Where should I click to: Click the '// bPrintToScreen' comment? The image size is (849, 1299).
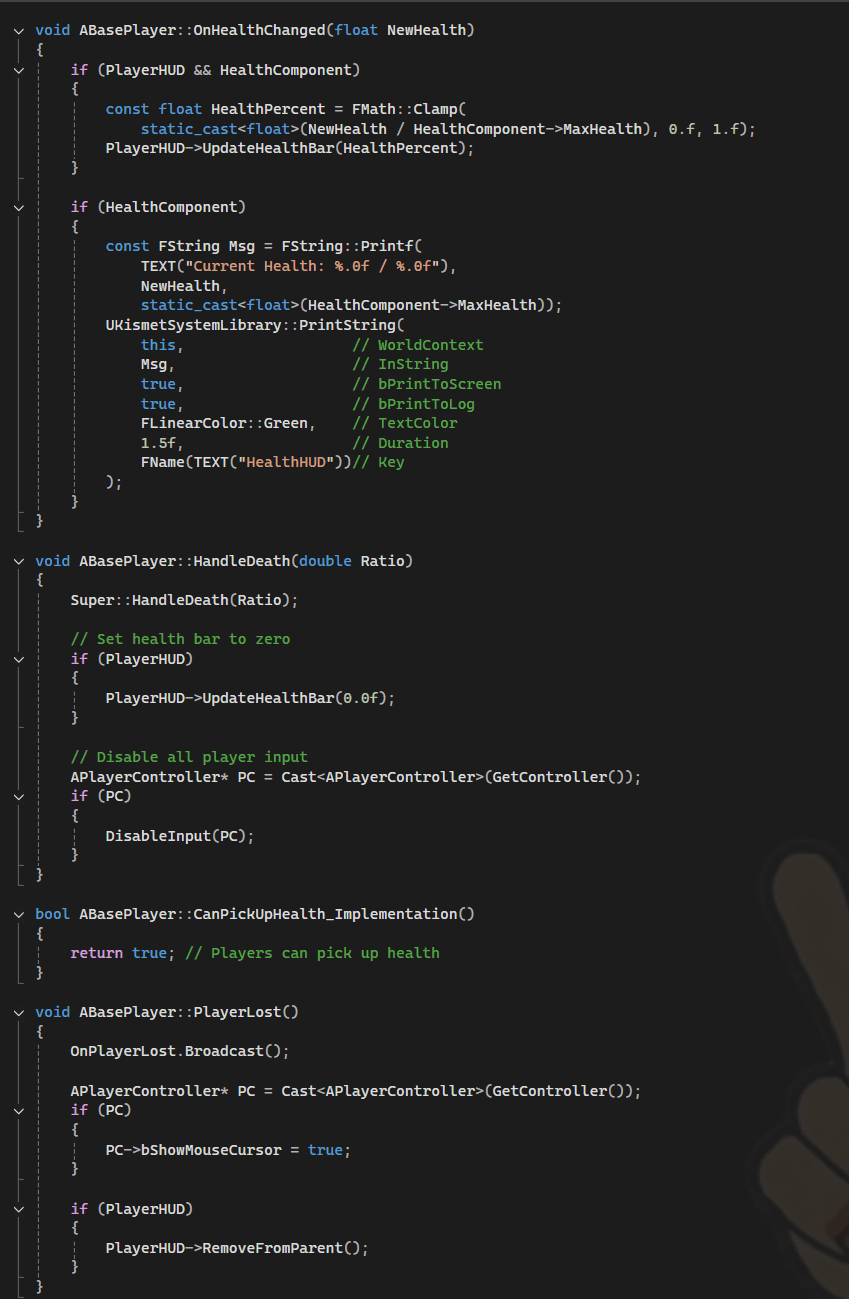pyautogui.click(x=427, y=384)
